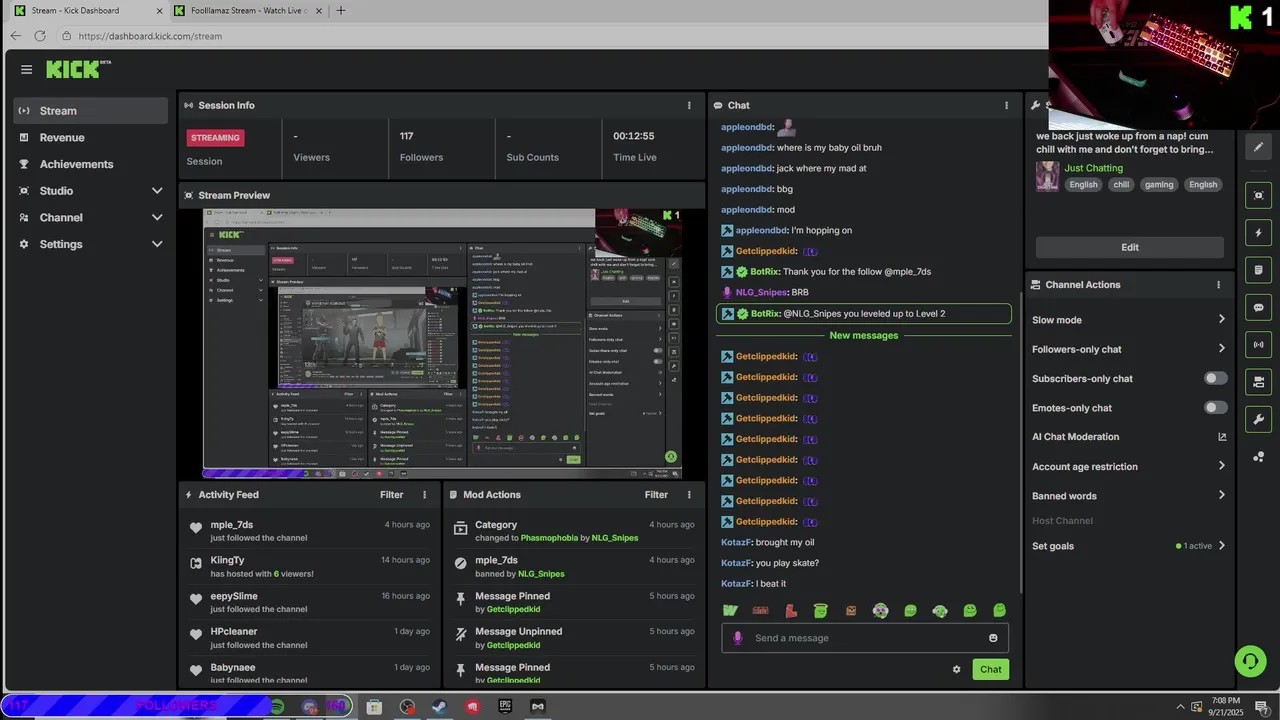Open AI Chat Moderation external link icon
1280x720 pixels.
(x=1222, y=437)
